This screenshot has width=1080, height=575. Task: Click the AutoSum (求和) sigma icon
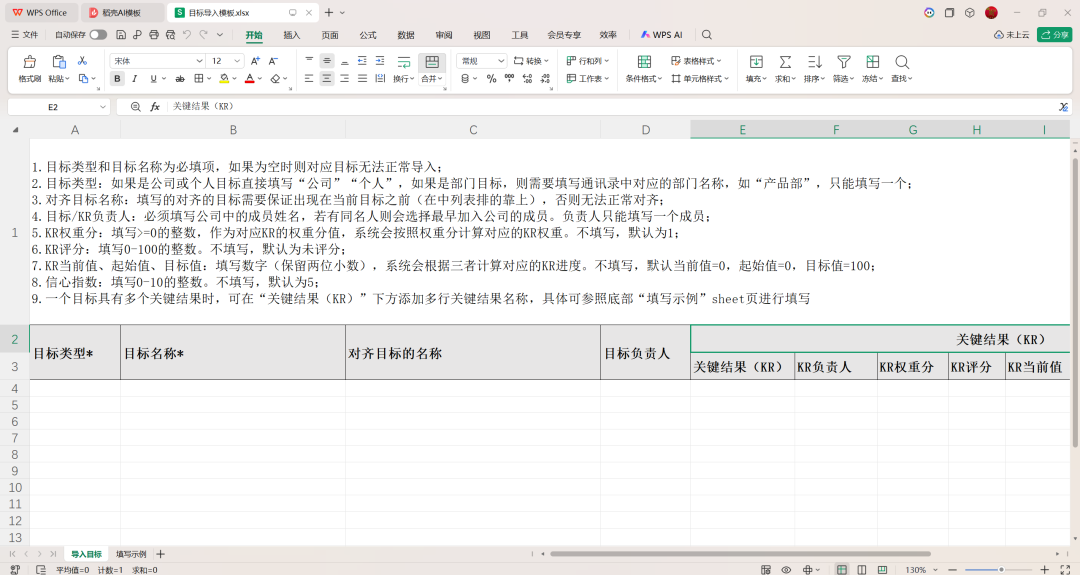(x=785, y=62)
